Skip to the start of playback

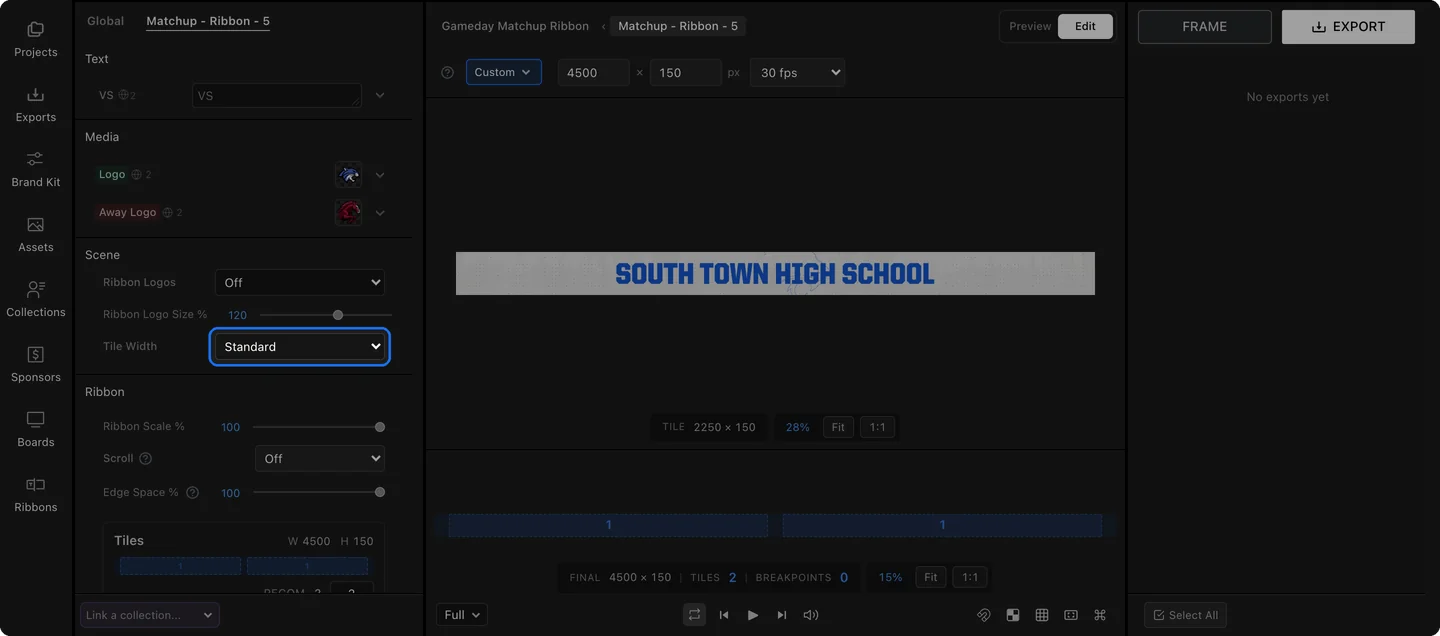[724, 615]
